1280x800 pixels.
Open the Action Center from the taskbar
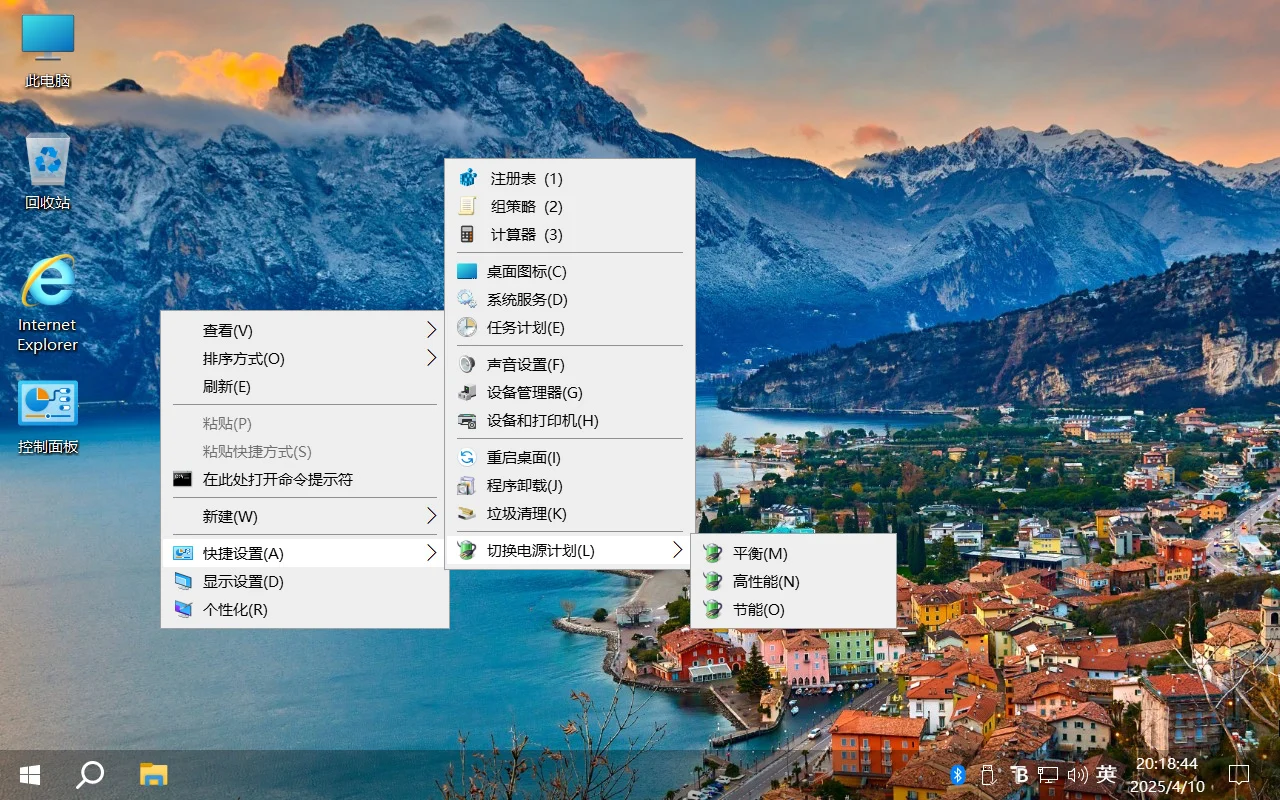coord(1238,774)
